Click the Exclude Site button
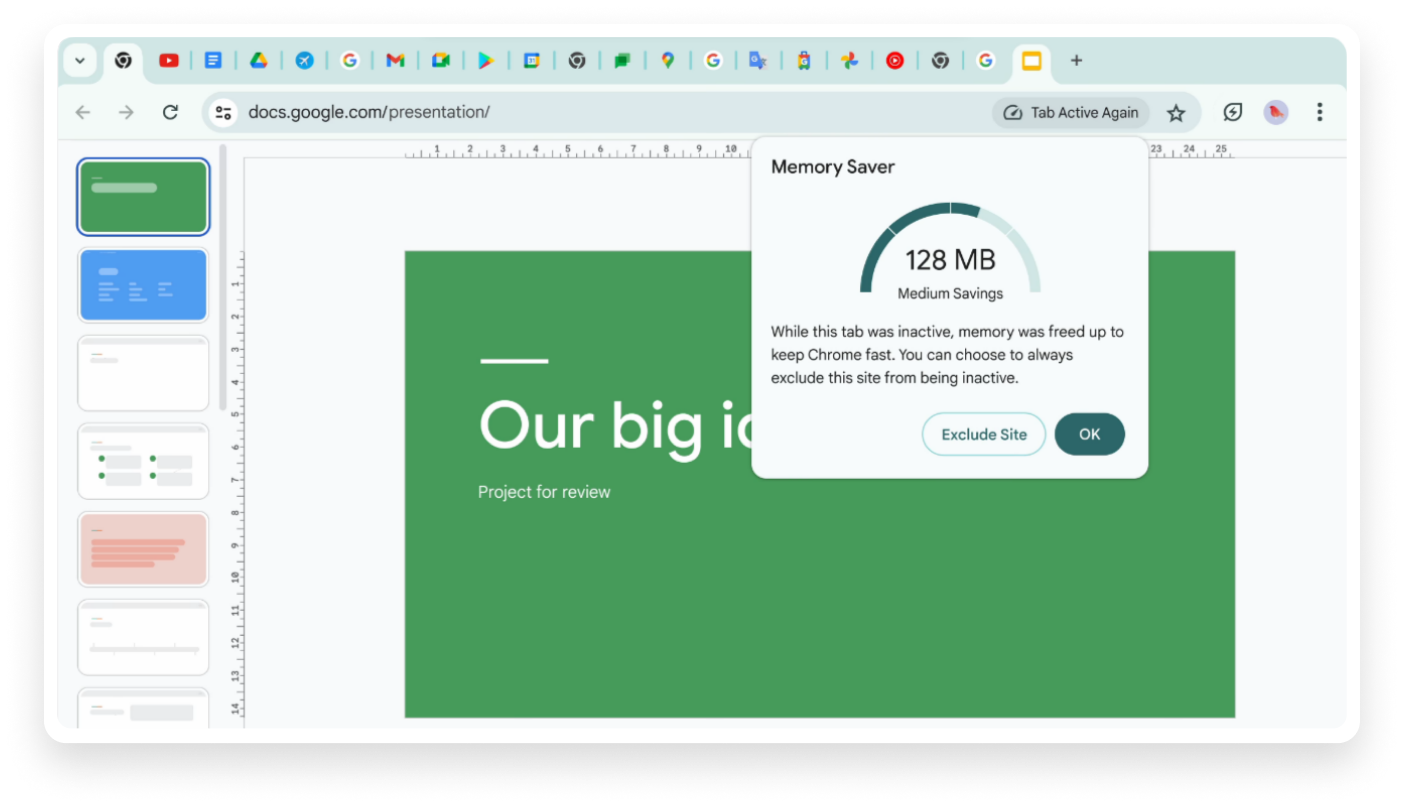This screenshot has height=808, width=1404. click(x=983, y=435)
